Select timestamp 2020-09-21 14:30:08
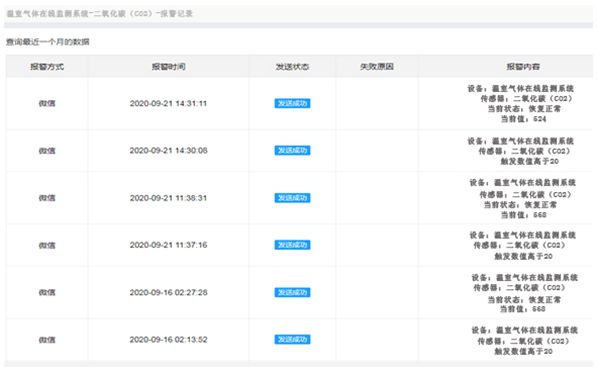The height and width of the screenshot is (370, 597). [168, 150]
